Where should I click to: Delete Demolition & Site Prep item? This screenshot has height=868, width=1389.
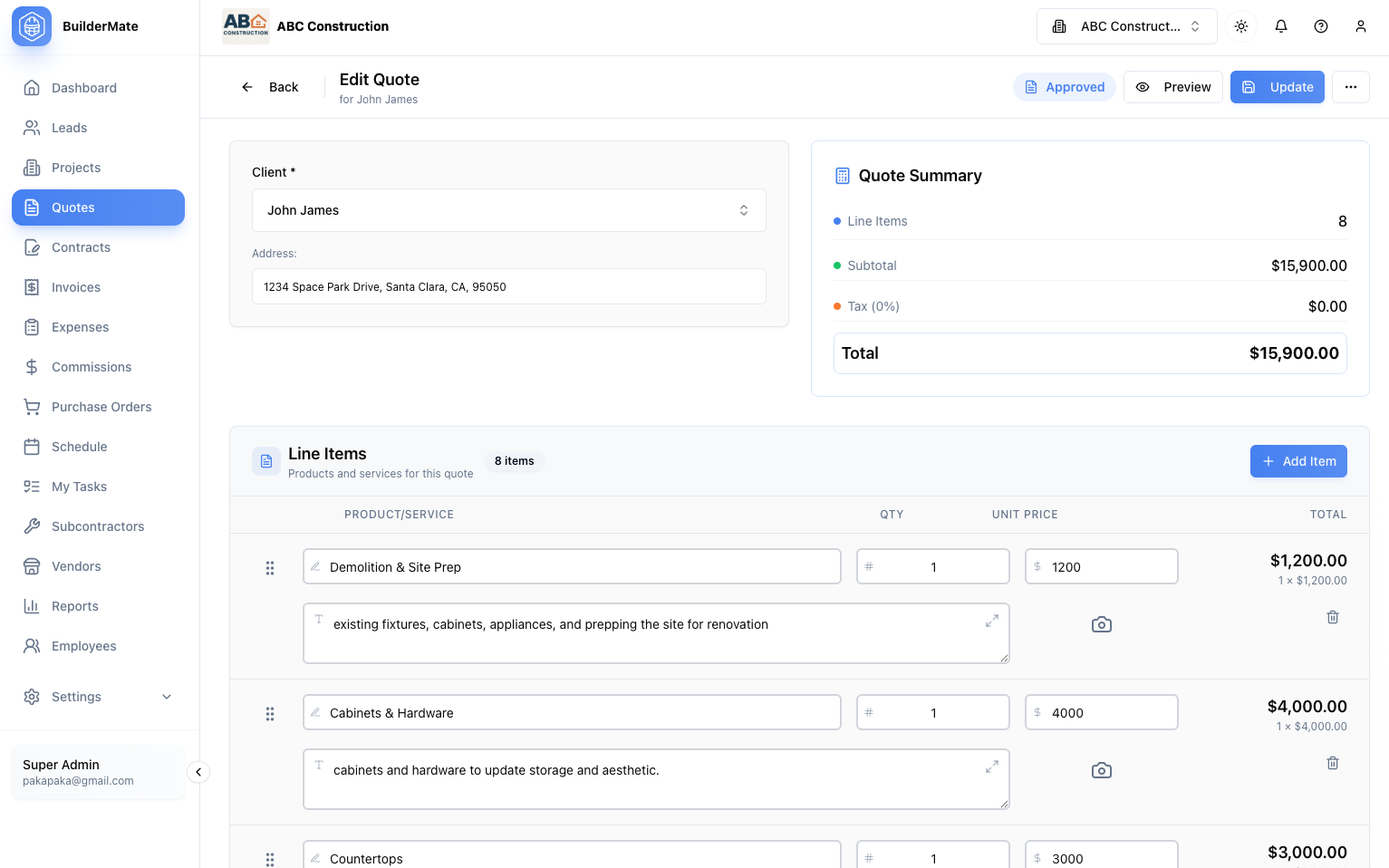tap(1333, 617)
